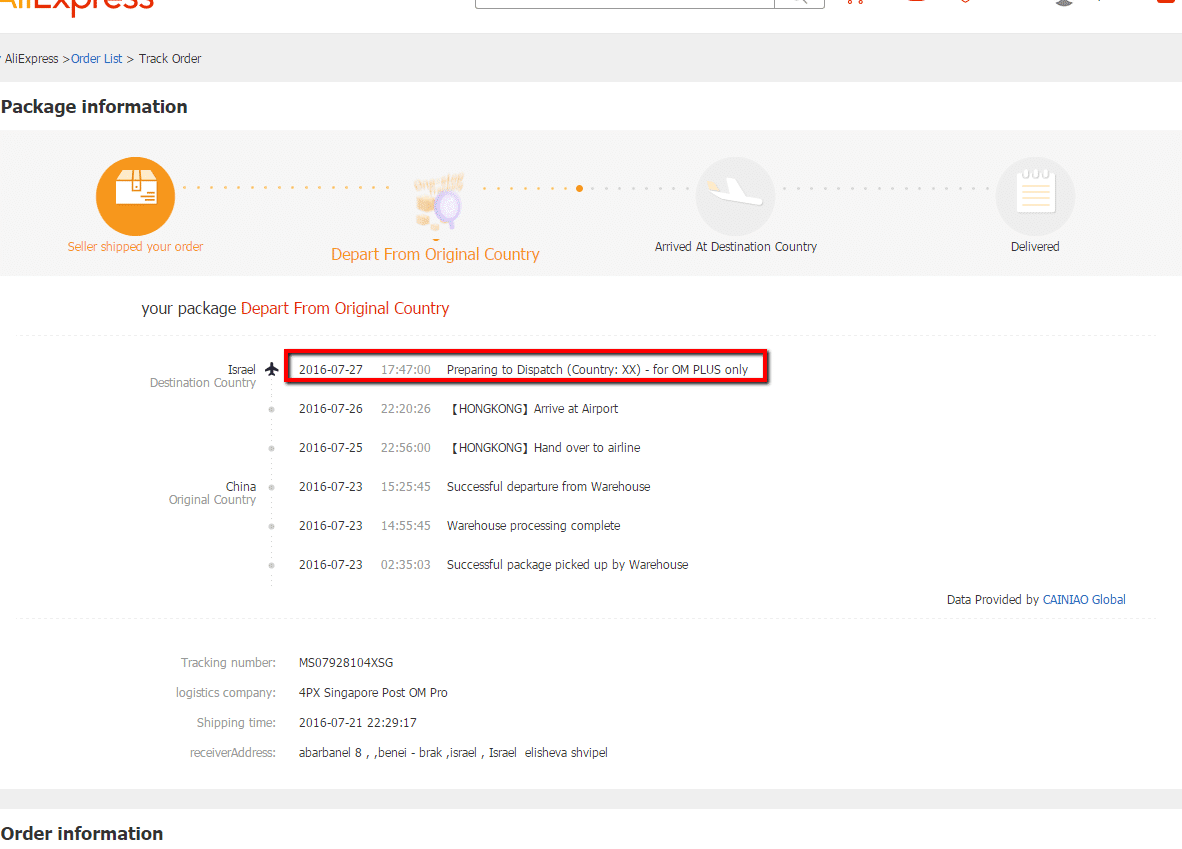The height and width of the screenshot is (849, 1182).
Task: Click the Track Order breadcrumb text
Action: 170,59
